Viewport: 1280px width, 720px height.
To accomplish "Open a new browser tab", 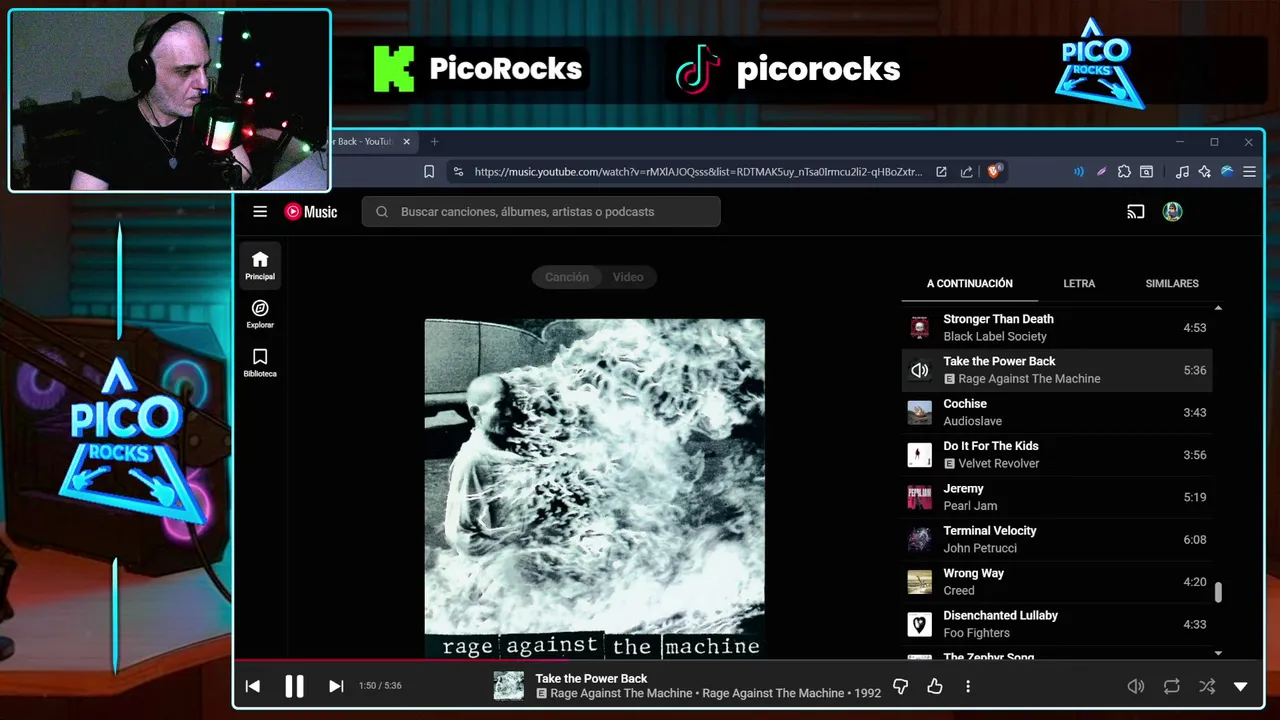I will pos(434,141).
